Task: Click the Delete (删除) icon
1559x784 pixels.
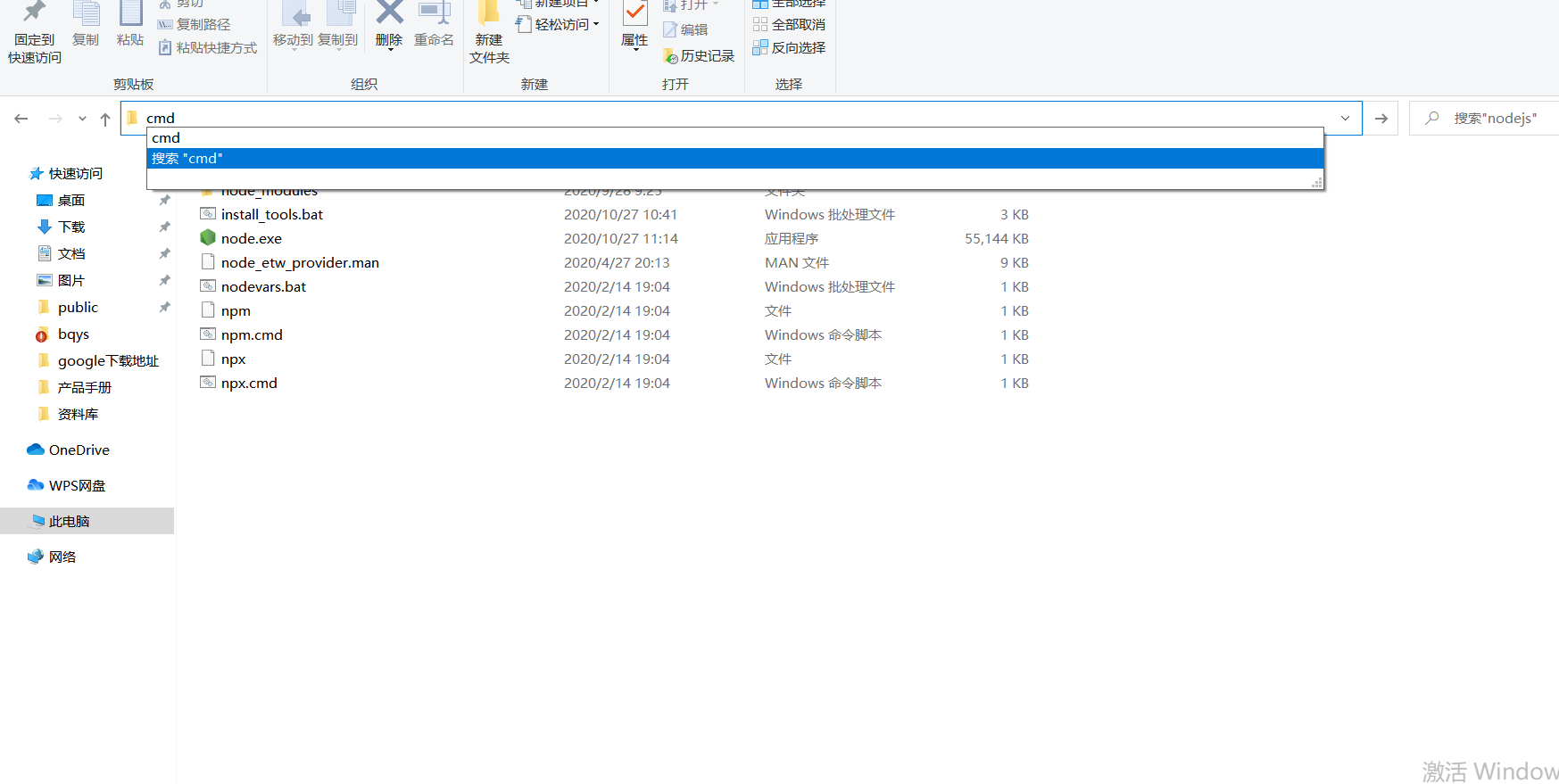Action: tap(389, 12)
